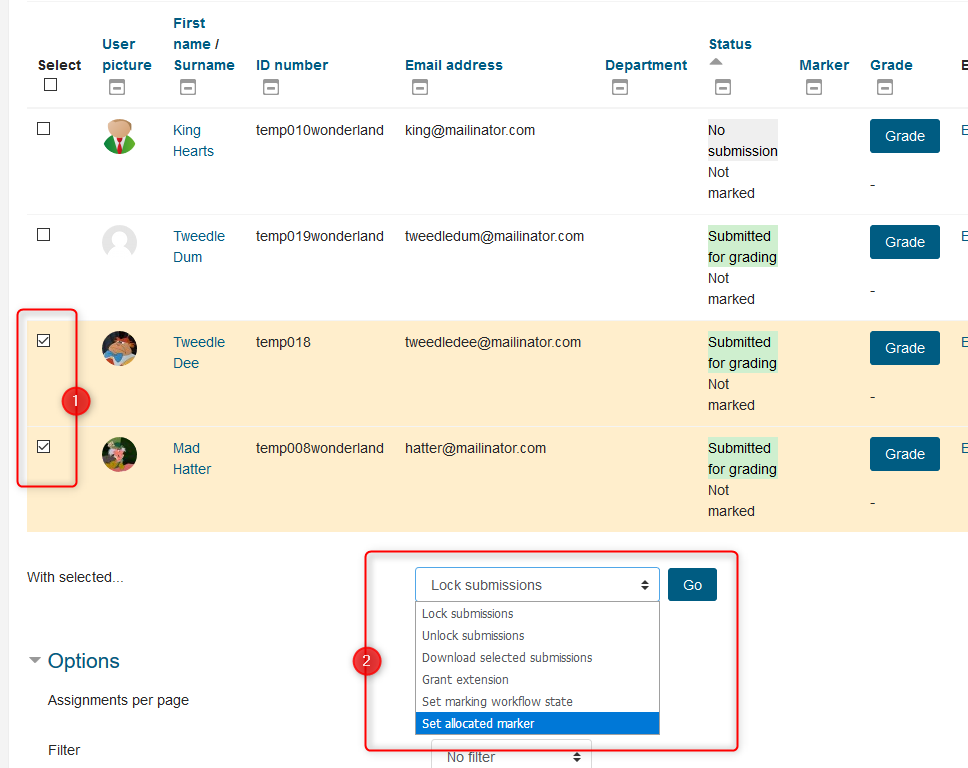Screen dimensions: 968x768
Task: Collapse the Marker column icon
Action: point(814,88)
